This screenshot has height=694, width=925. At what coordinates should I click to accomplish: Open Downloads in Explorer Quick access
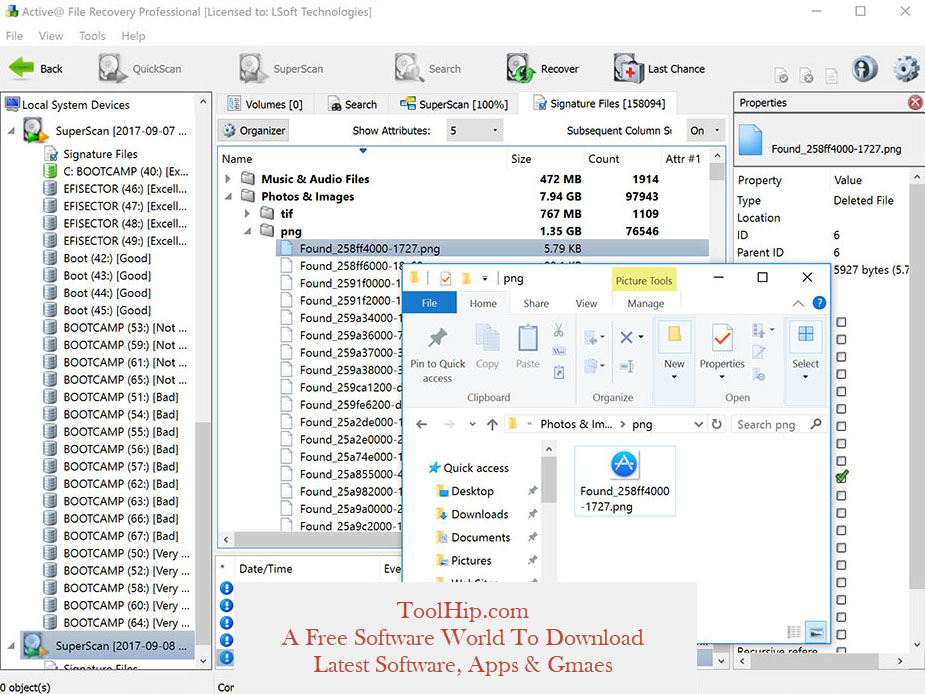pyautogui.click(x=479, y=514)
